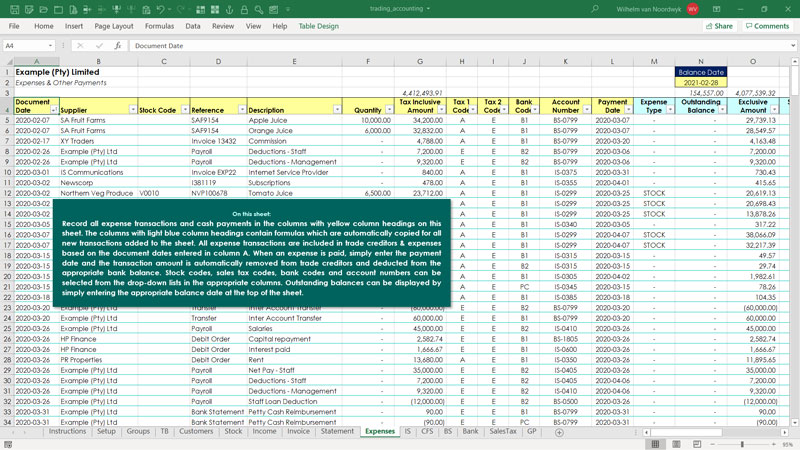
Task: Switch to Page Break Preview in status bar
Action: point(697,444)
